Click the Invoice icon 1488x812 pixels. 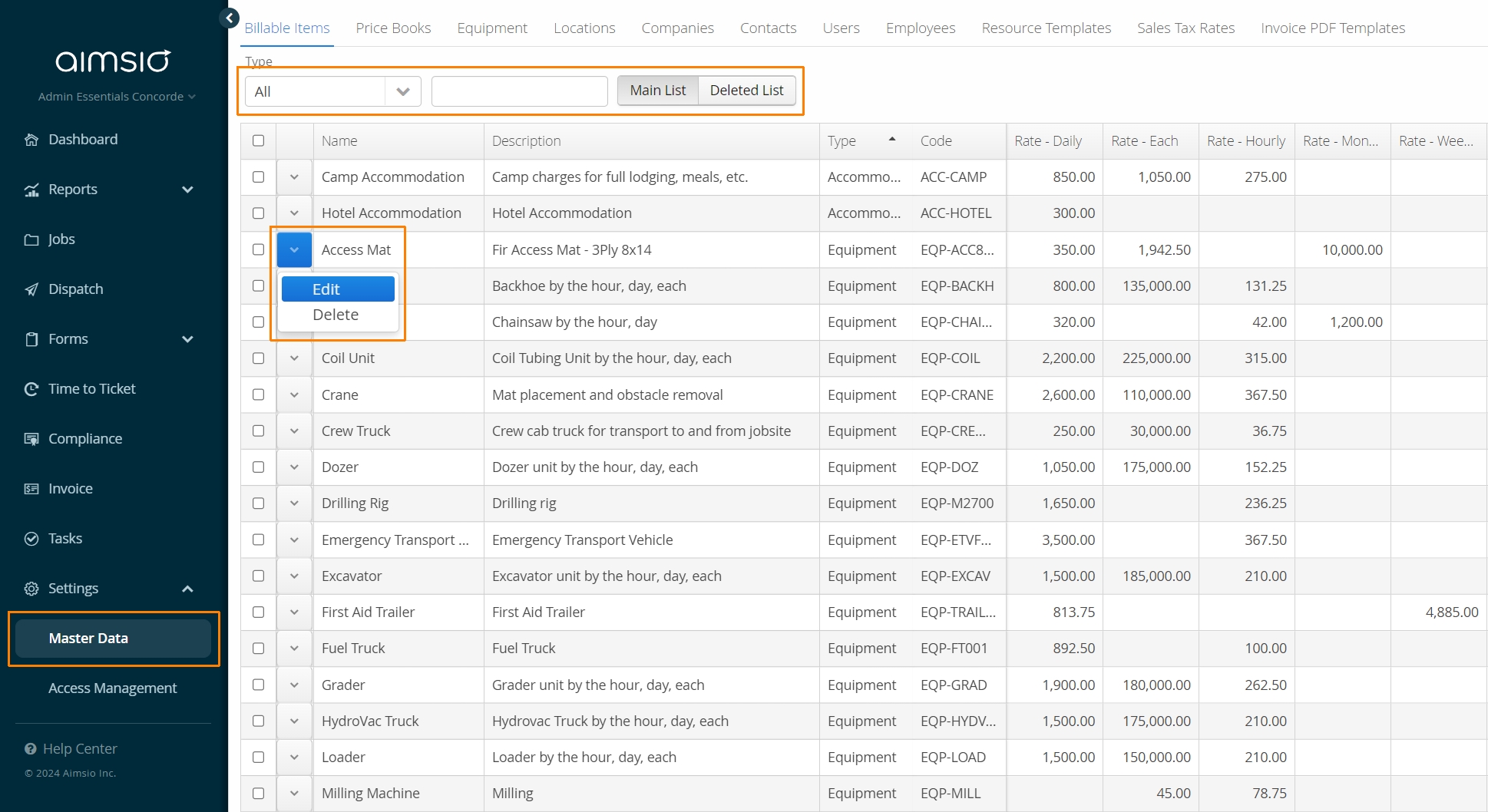[x=31, y=489]
